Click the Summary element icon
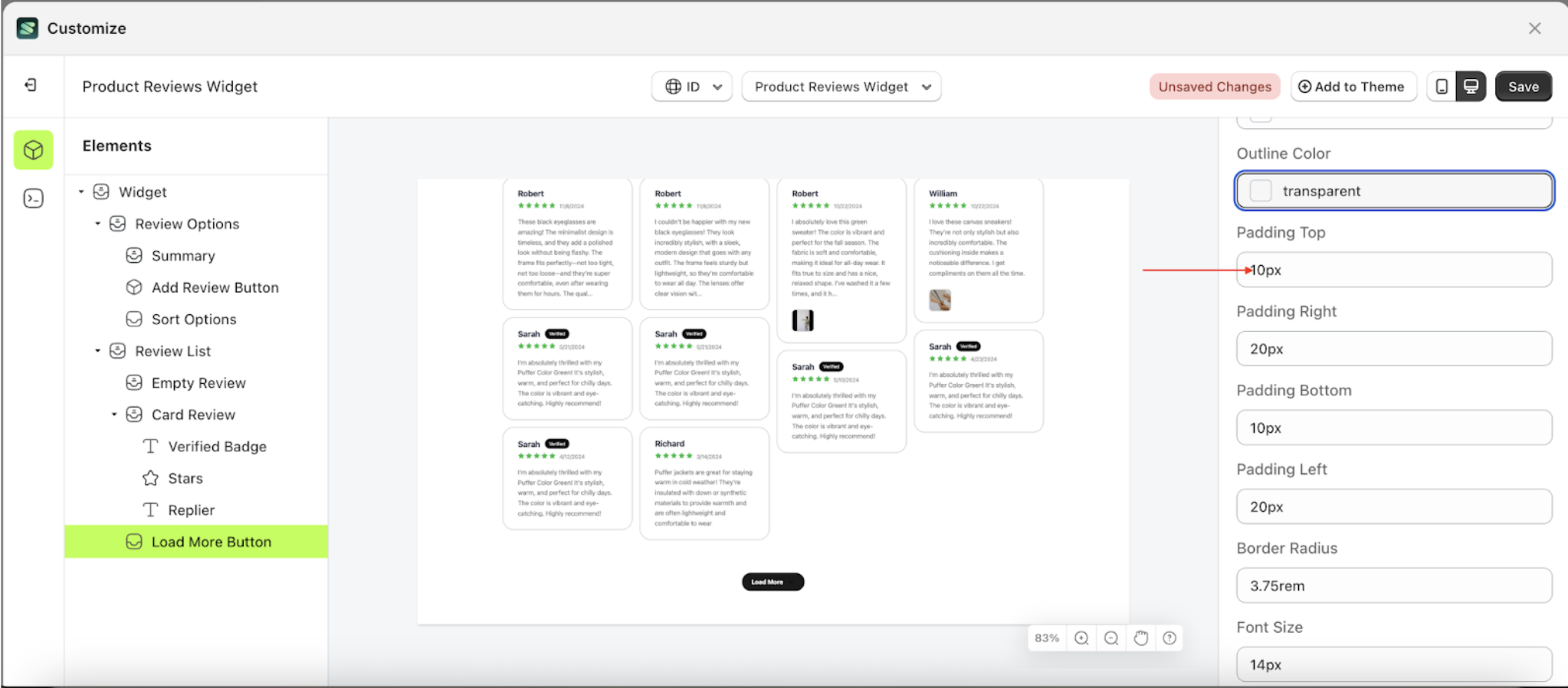Viewport: 1568px width, 688px height. 134,255
